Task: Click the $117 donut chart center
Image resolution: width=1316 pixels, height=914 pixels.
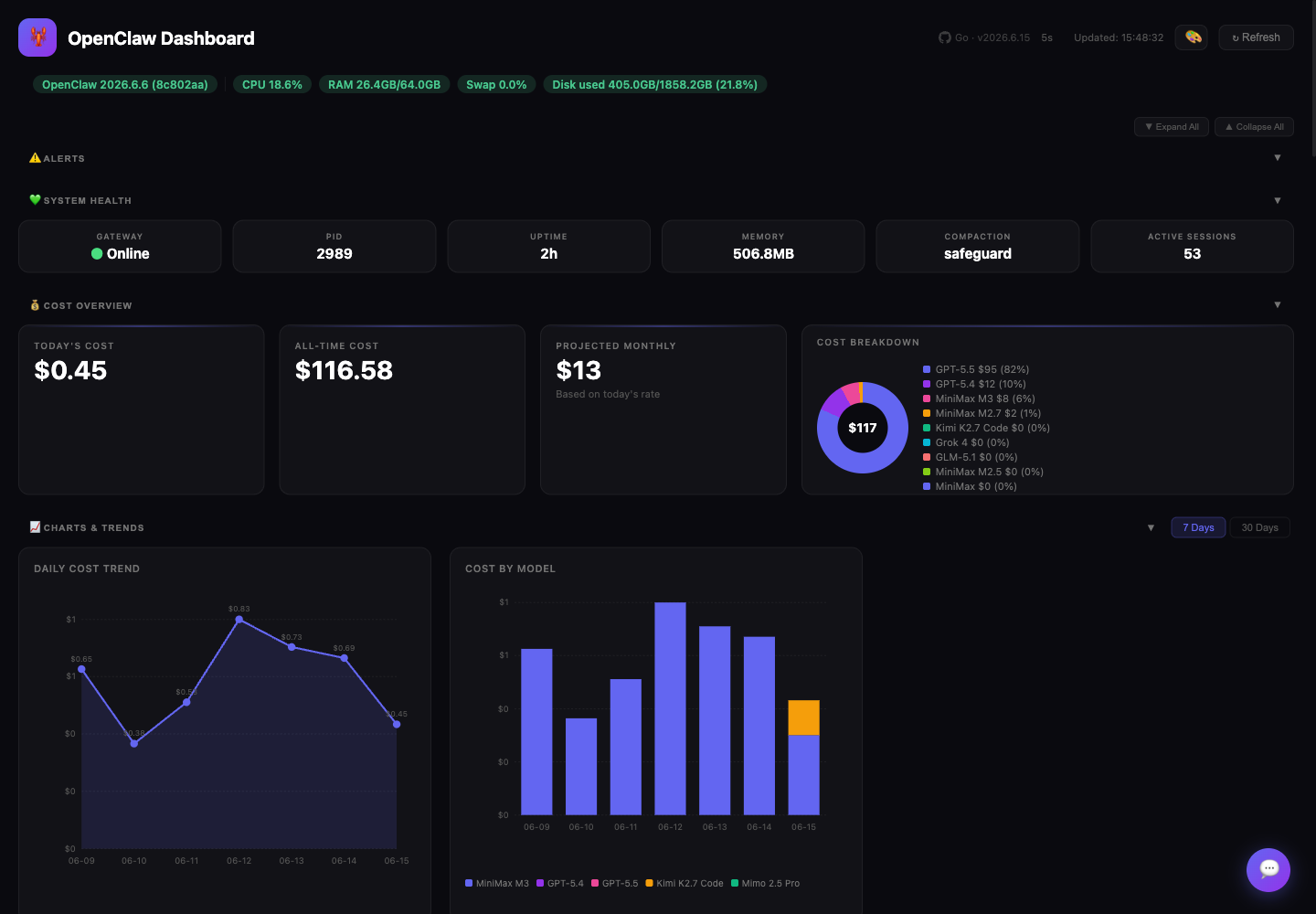Action: click(863, 428)
